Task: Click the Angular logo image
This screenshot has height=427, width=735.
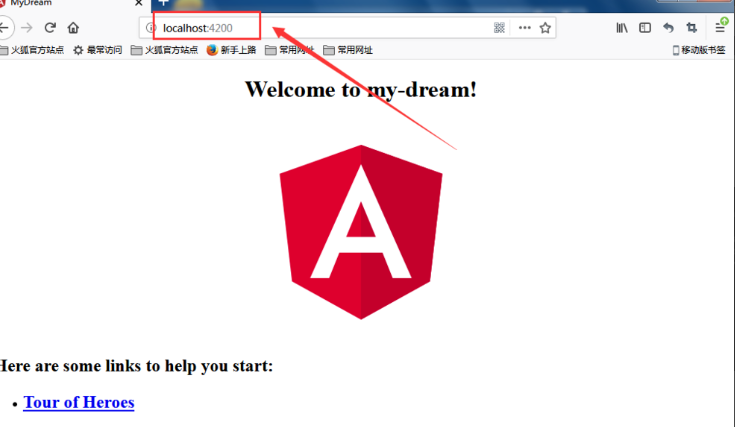Action: point(361,232)
